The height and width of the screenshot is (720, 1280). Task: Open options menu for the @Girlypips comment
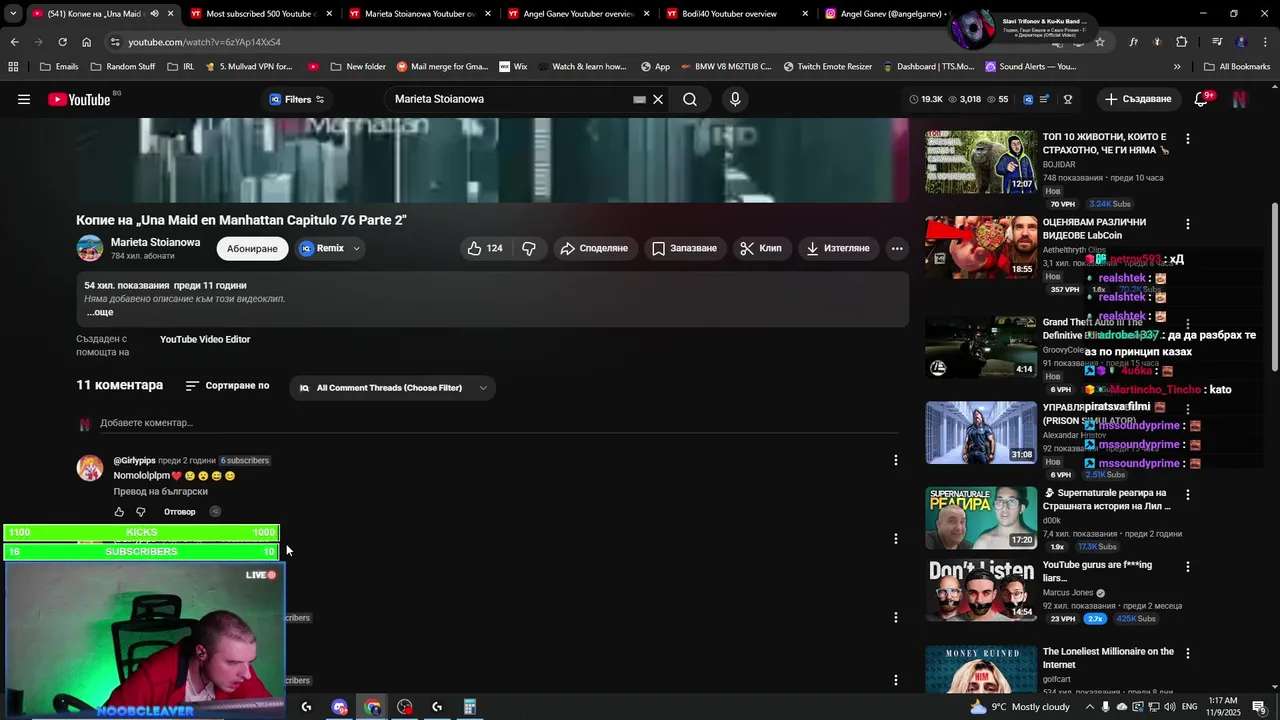[895, 460]
